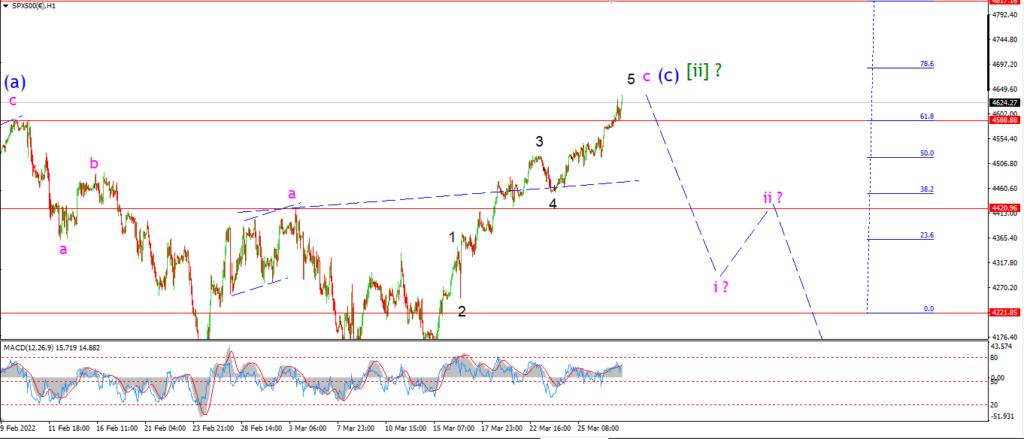Click the 38.2 Fibonacci level marker
This screenshot has width=1024, height=439.
click(x=927, y=189)
